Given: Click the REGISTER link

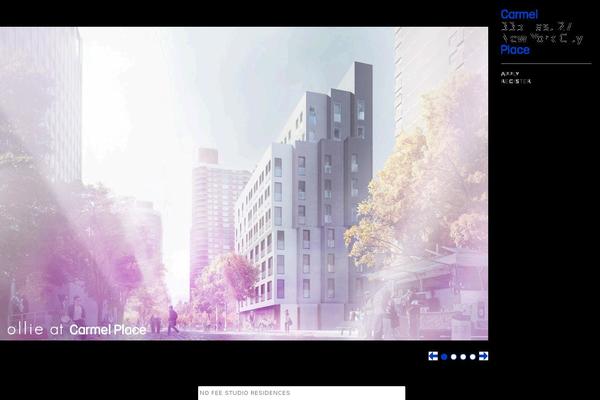Looking at the screenshot, I should click(x=516, y=81).
